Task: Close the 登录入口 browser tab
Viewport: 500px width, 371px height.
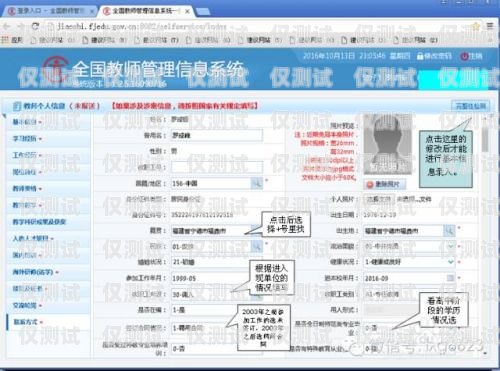Action: pos(92,12)
